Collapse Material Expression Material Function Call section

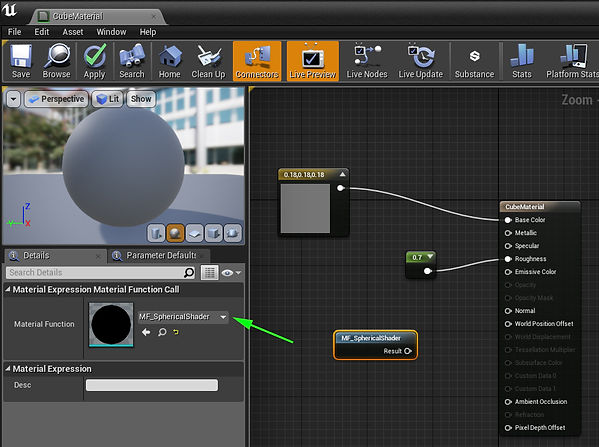pos(8,290)
